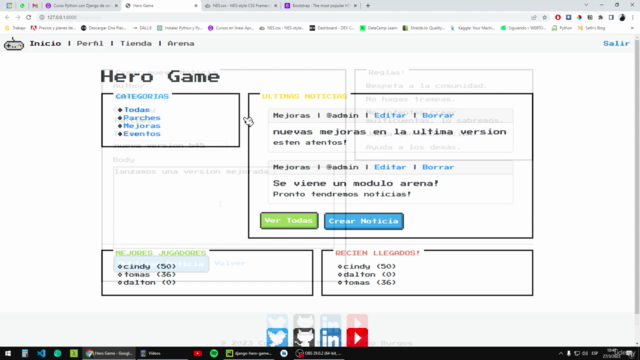Select 'tomas (36)' in Mejores Jugadores
This screenshot has width=640, height=360.
149,275
